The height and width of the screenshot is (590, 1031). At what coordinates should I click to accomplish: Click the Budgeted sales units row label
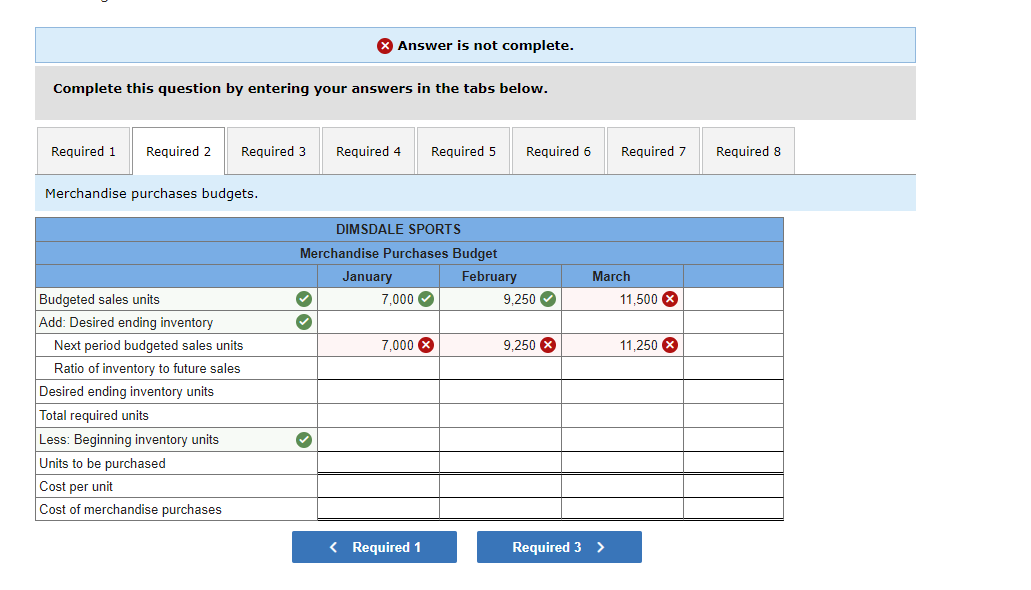click(99, 299)
